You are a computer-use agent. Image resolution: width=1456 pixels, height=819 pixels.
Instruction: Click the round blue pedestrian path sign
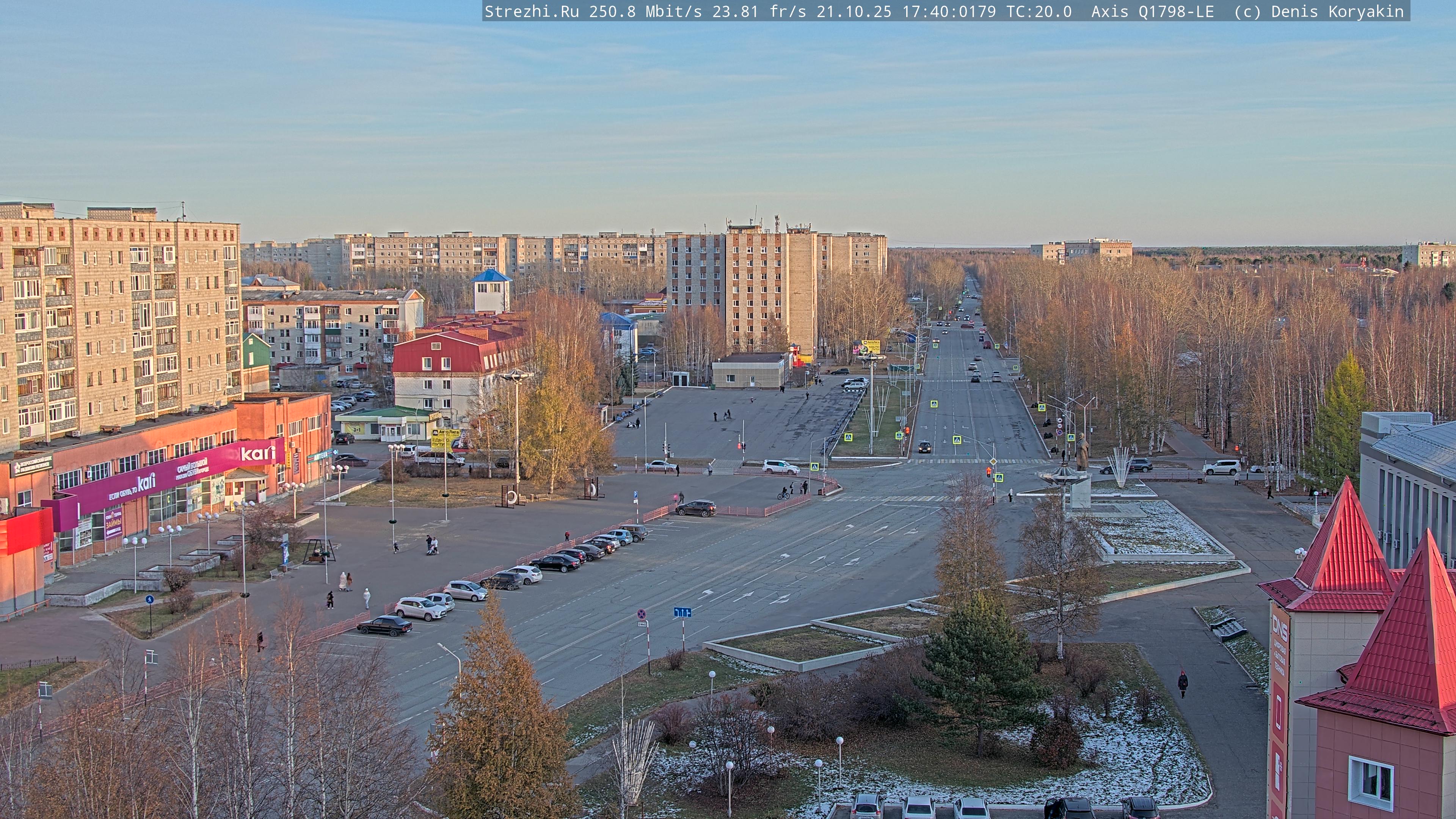click(149, 600)
